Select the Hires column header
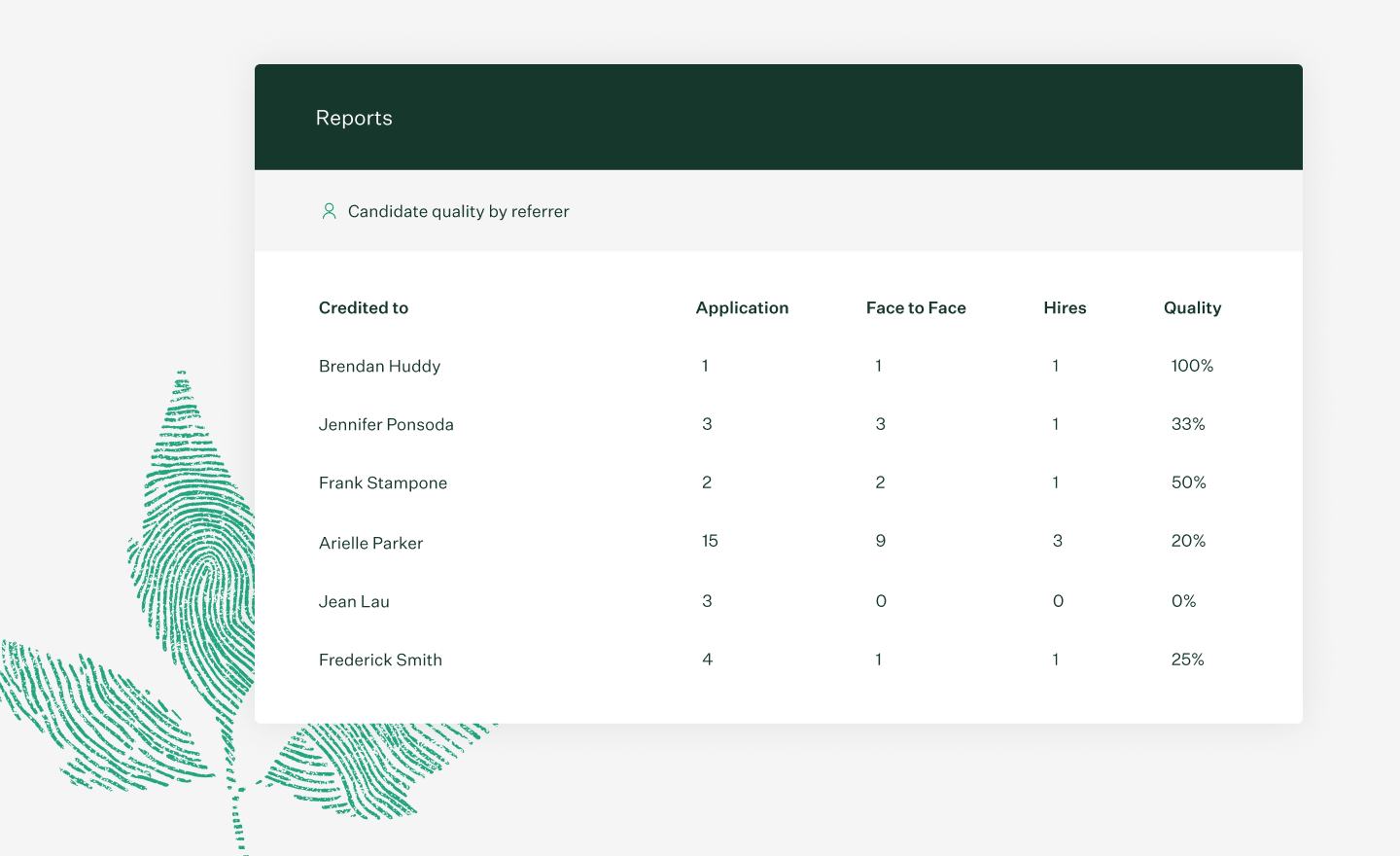The image size is (1400, 856). pos(1065,307)
